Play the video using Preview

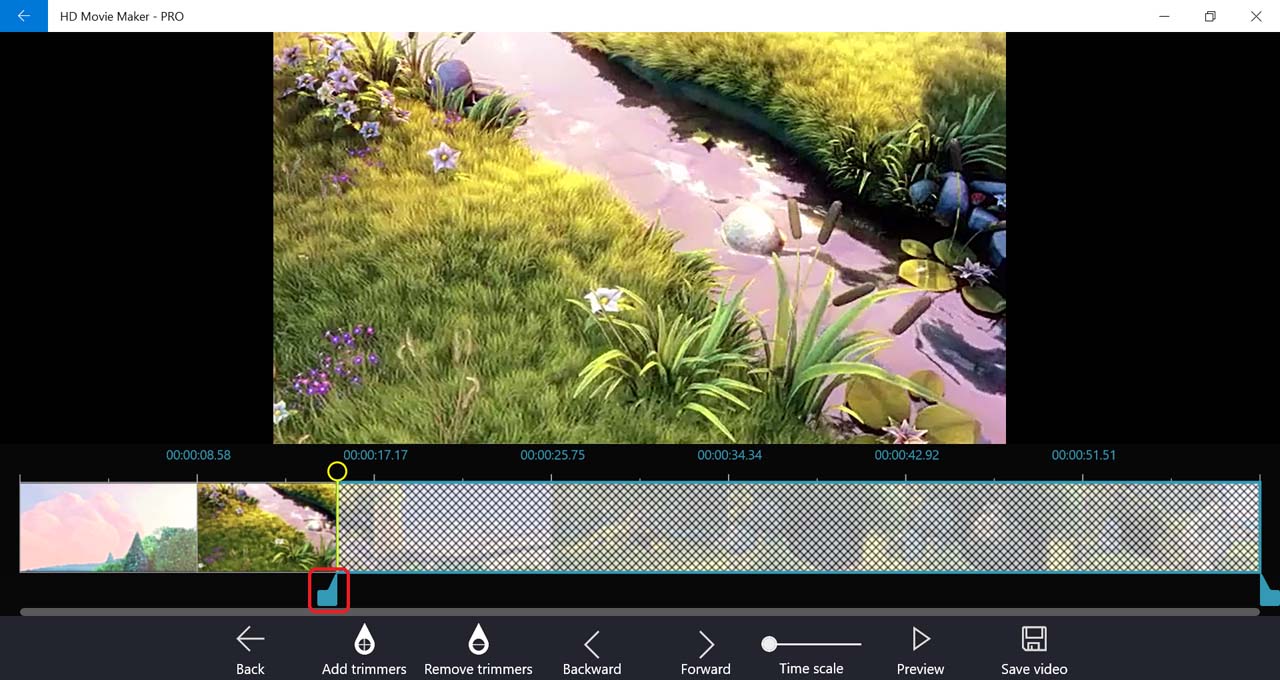[920, 640]
